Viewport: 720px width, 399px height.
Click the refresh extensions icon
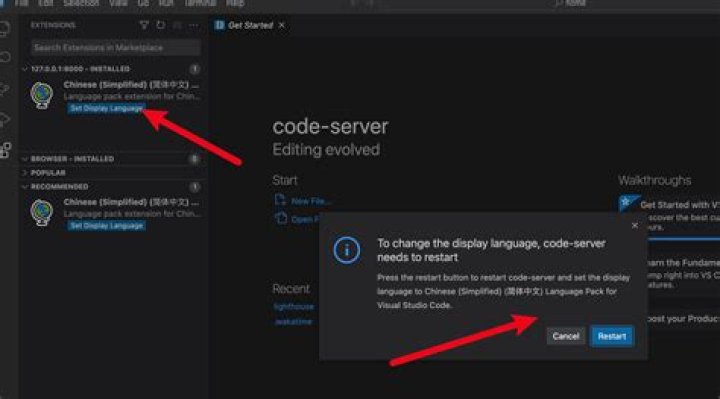tap(160, 25)
